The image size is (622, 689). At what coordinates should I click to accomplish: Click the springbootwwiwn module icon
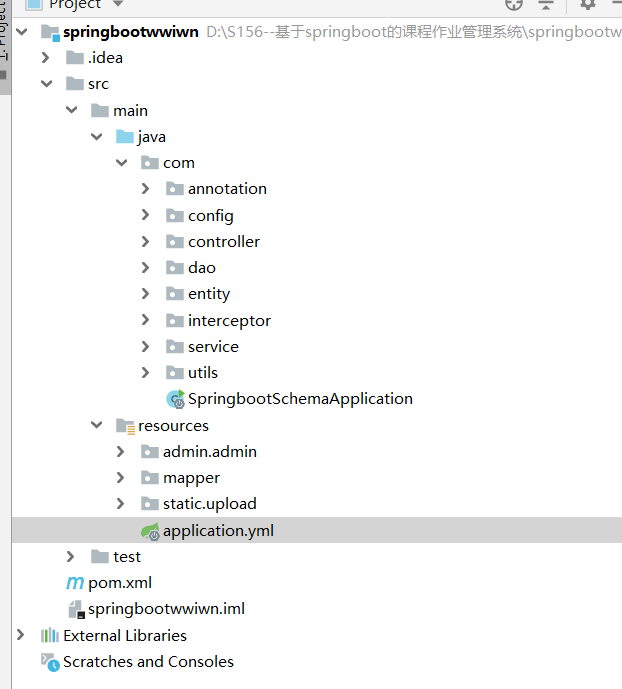tap(50, 33)
